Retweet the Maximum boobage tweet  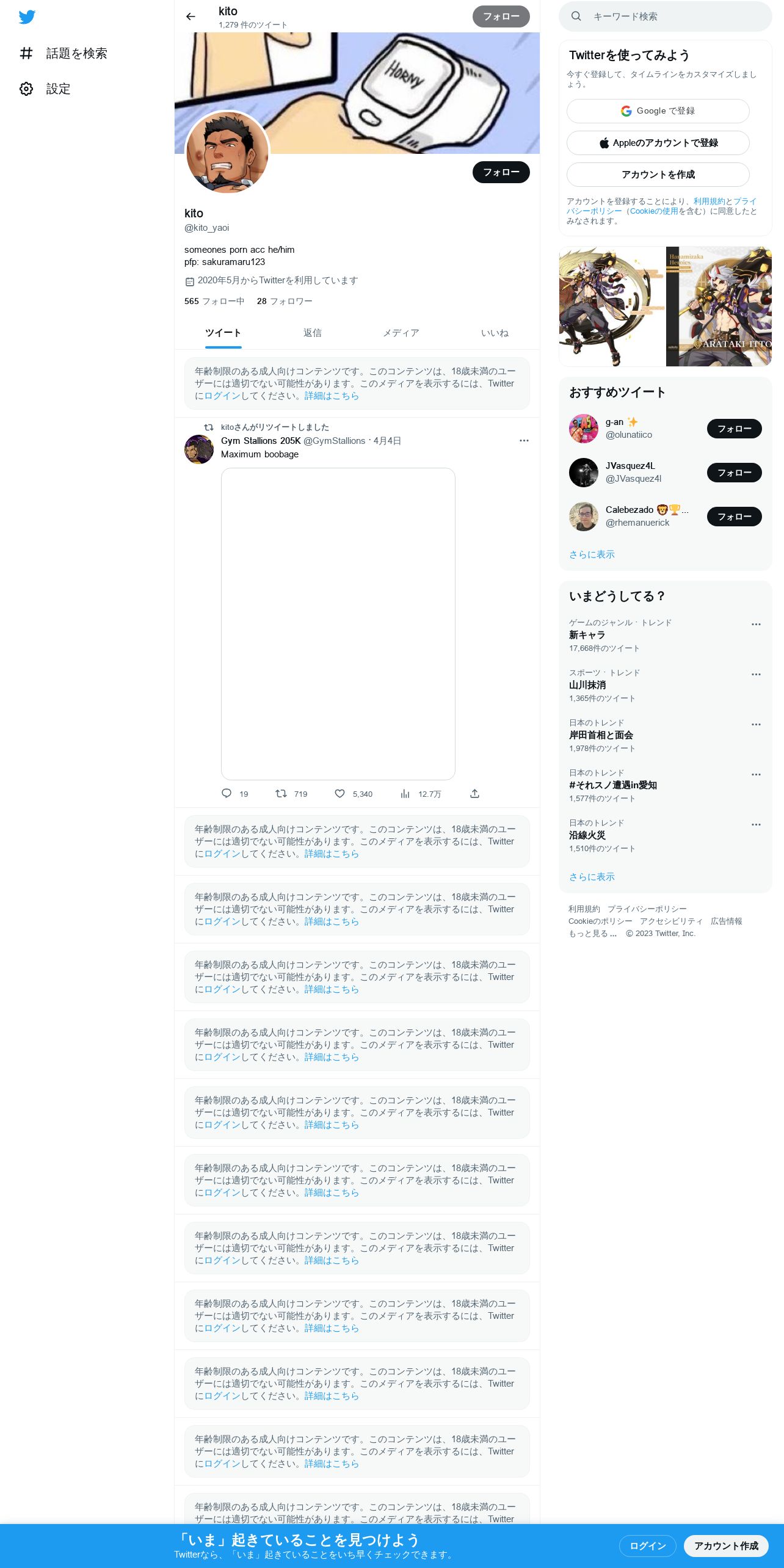(281, 793)
